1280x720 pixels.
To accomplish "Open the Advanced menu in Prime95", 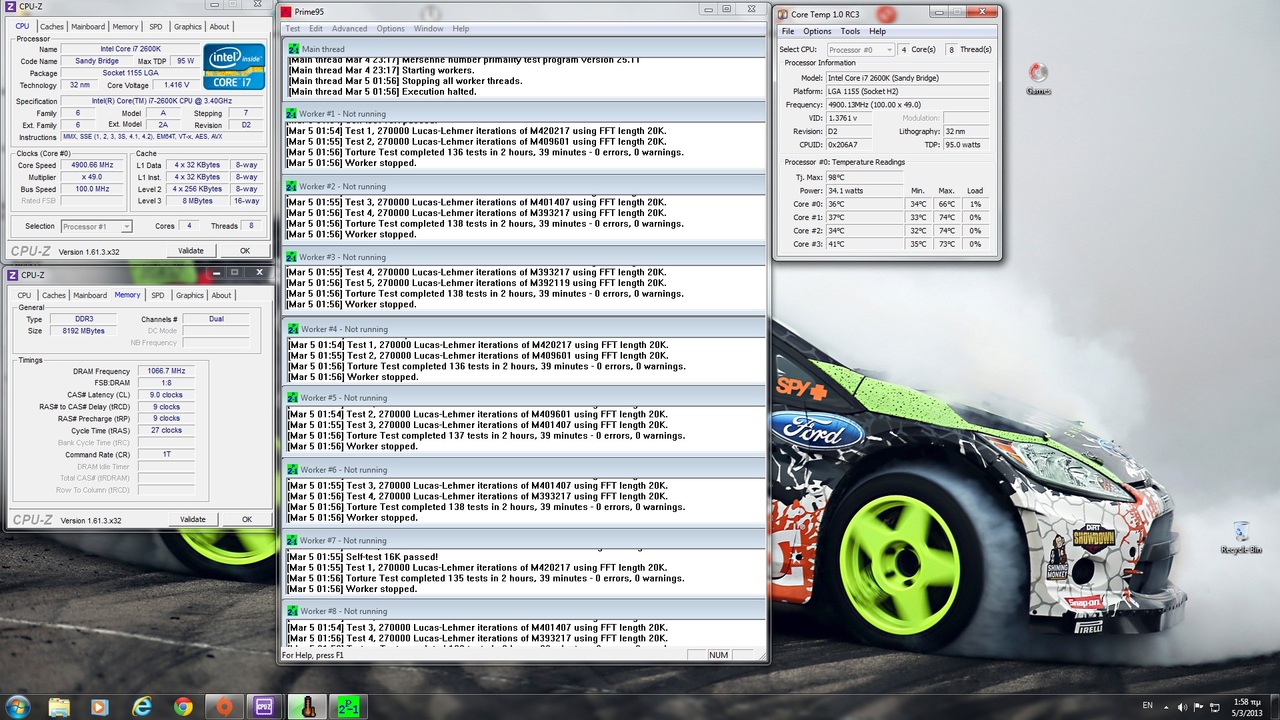I will tap(349, 28).
